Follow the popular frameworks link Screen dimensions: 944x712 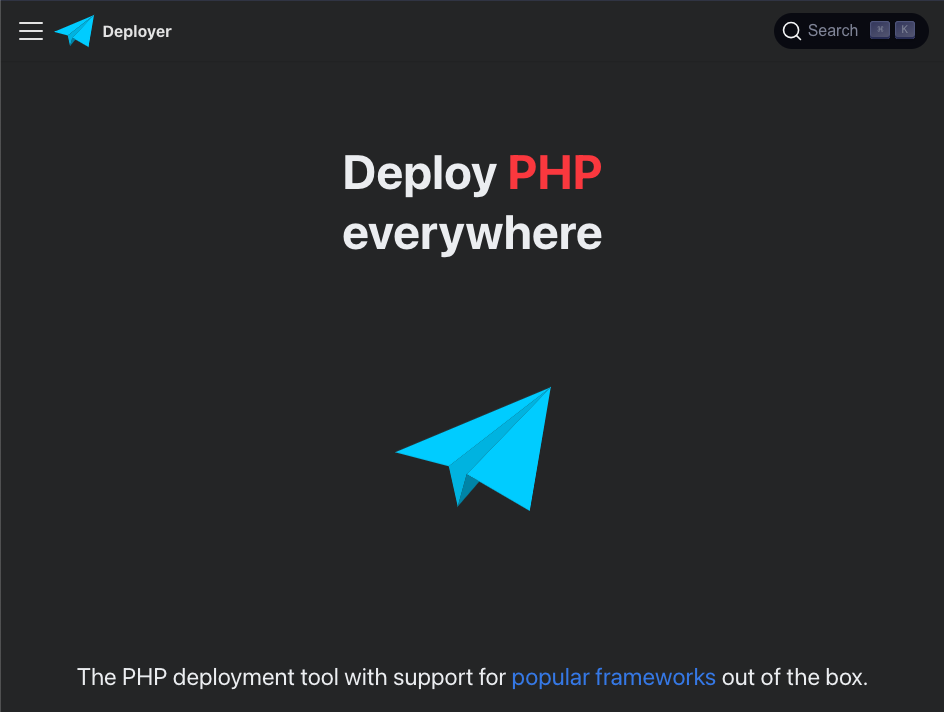pyautogui.click(x=613, y=677)
